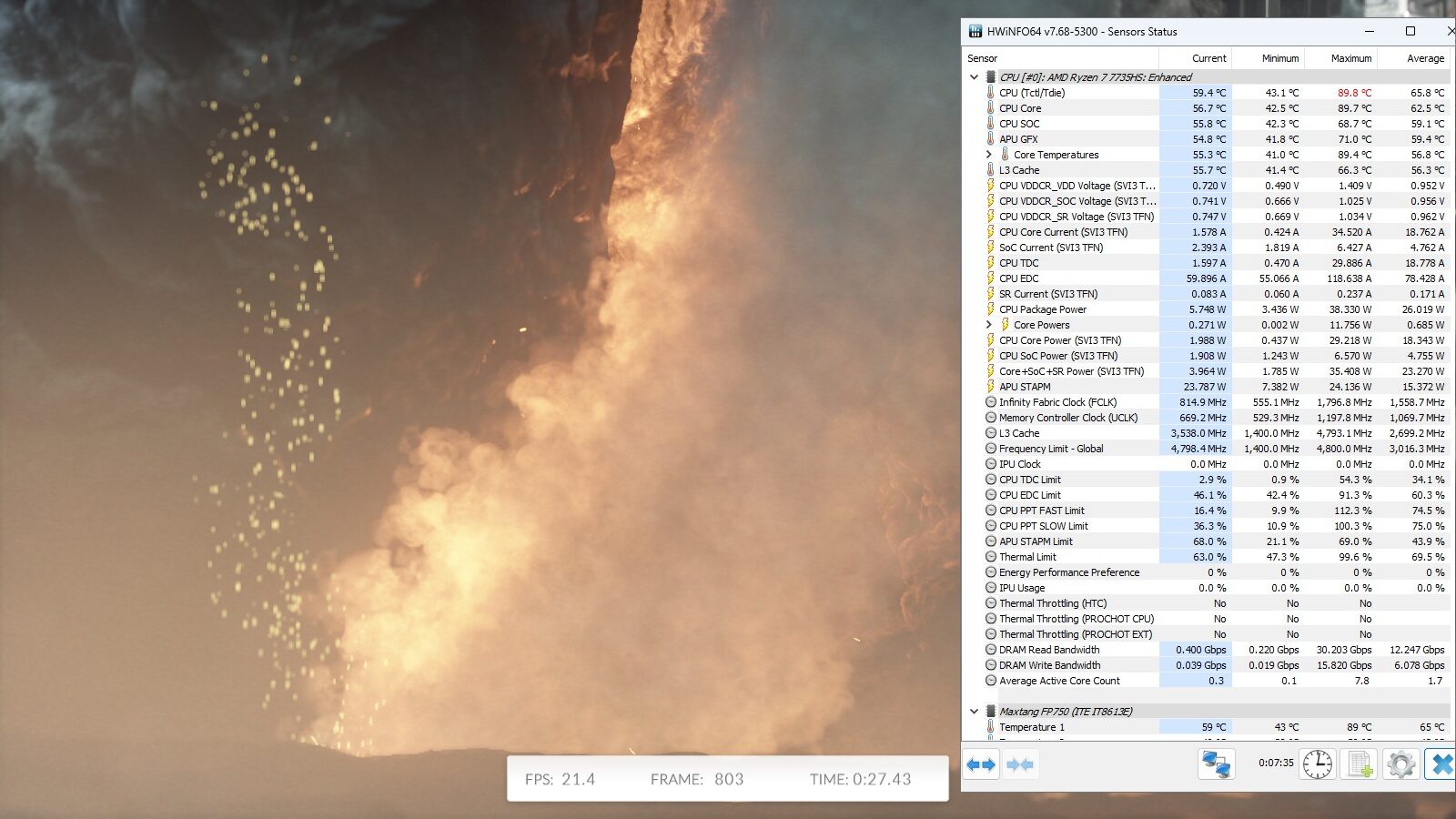Click the clock icon beside L3 Cache MHz row
This screenshot has height=819, width=1456.
tap(990, 433)
